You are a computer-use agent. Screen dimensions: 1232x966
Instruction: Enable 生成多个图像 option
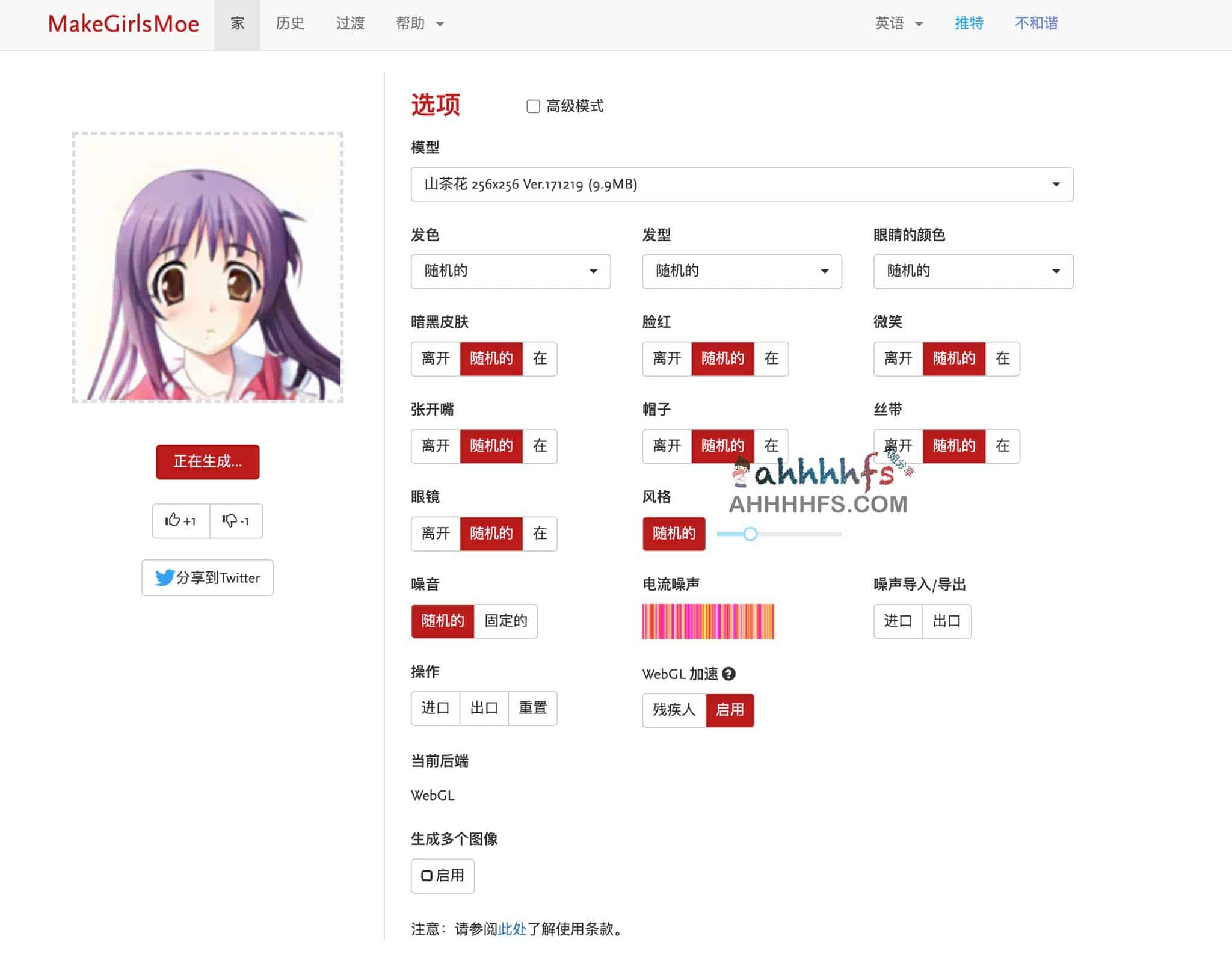point(443,876)
